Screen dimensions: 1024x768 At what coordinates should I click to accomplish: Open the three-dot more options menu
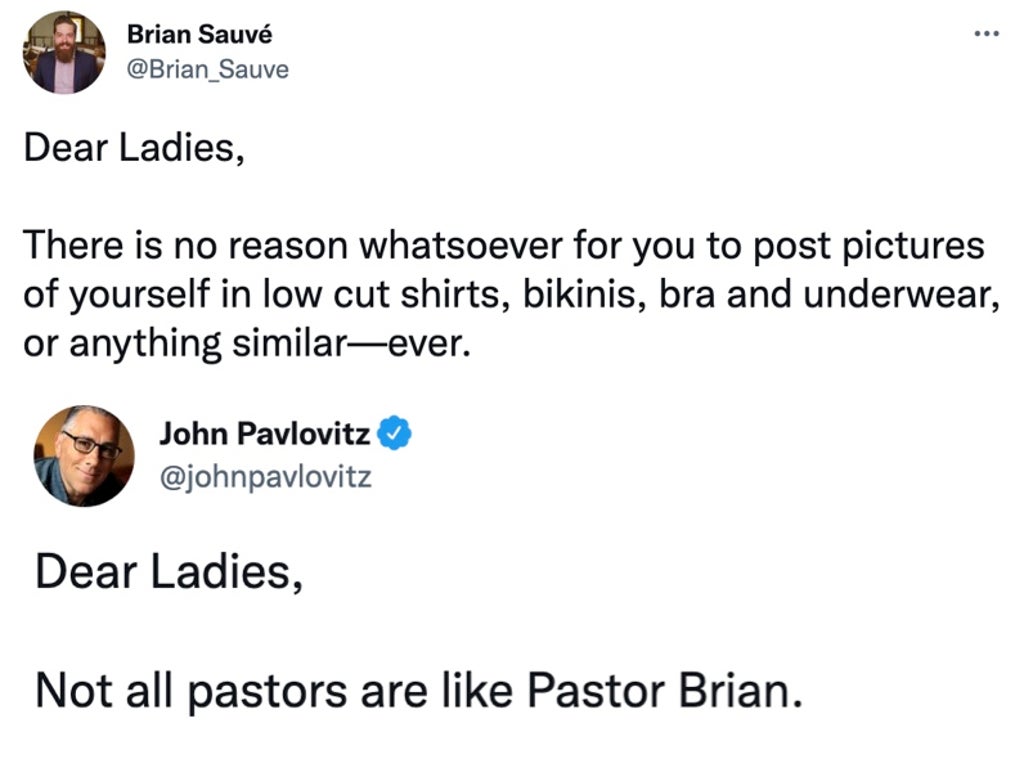click(x=986, y=34)
